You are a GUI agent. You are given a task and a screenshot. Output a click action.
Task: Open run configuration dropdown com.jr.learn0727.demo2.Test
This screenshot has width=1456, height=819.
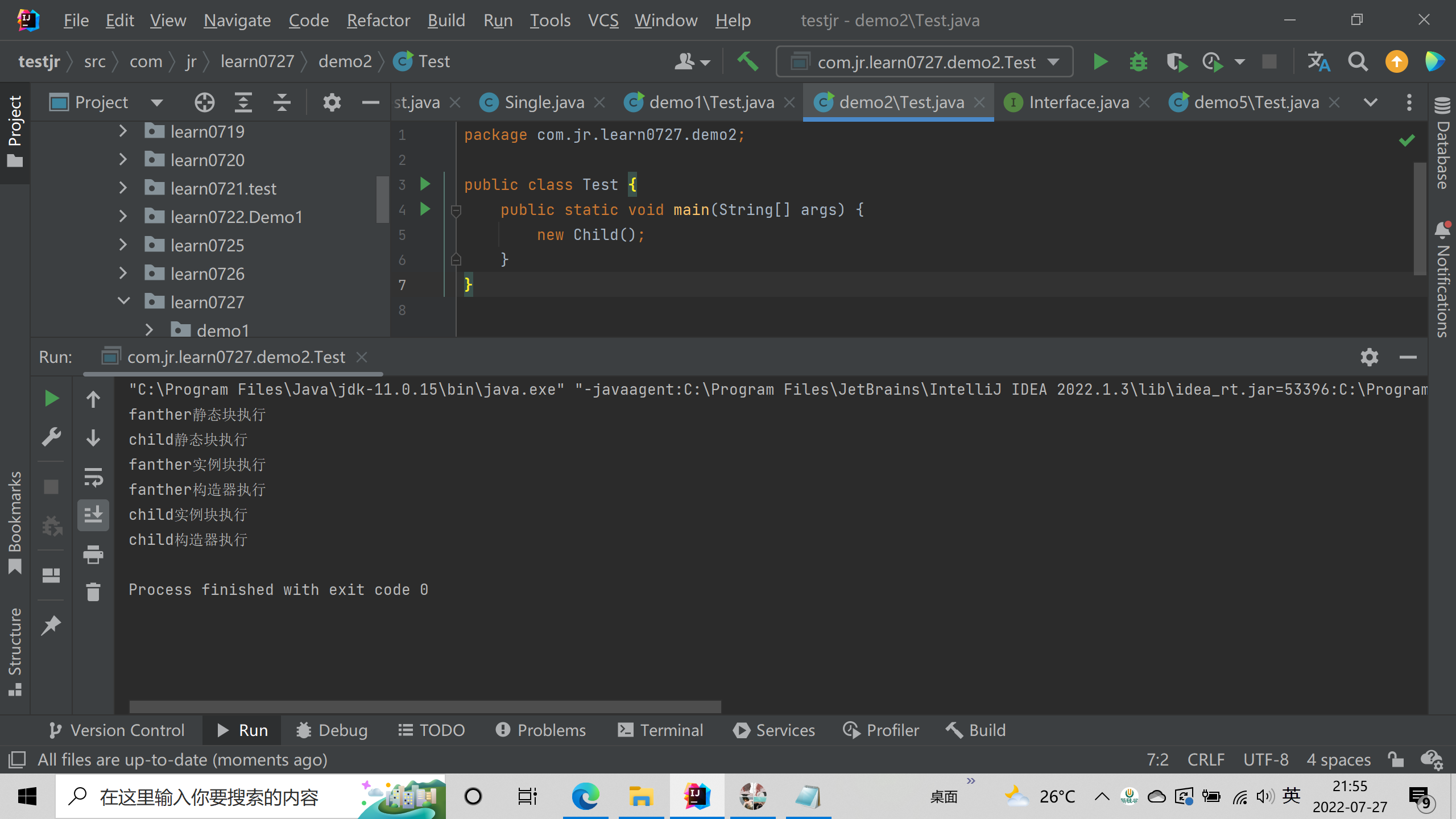924,61
